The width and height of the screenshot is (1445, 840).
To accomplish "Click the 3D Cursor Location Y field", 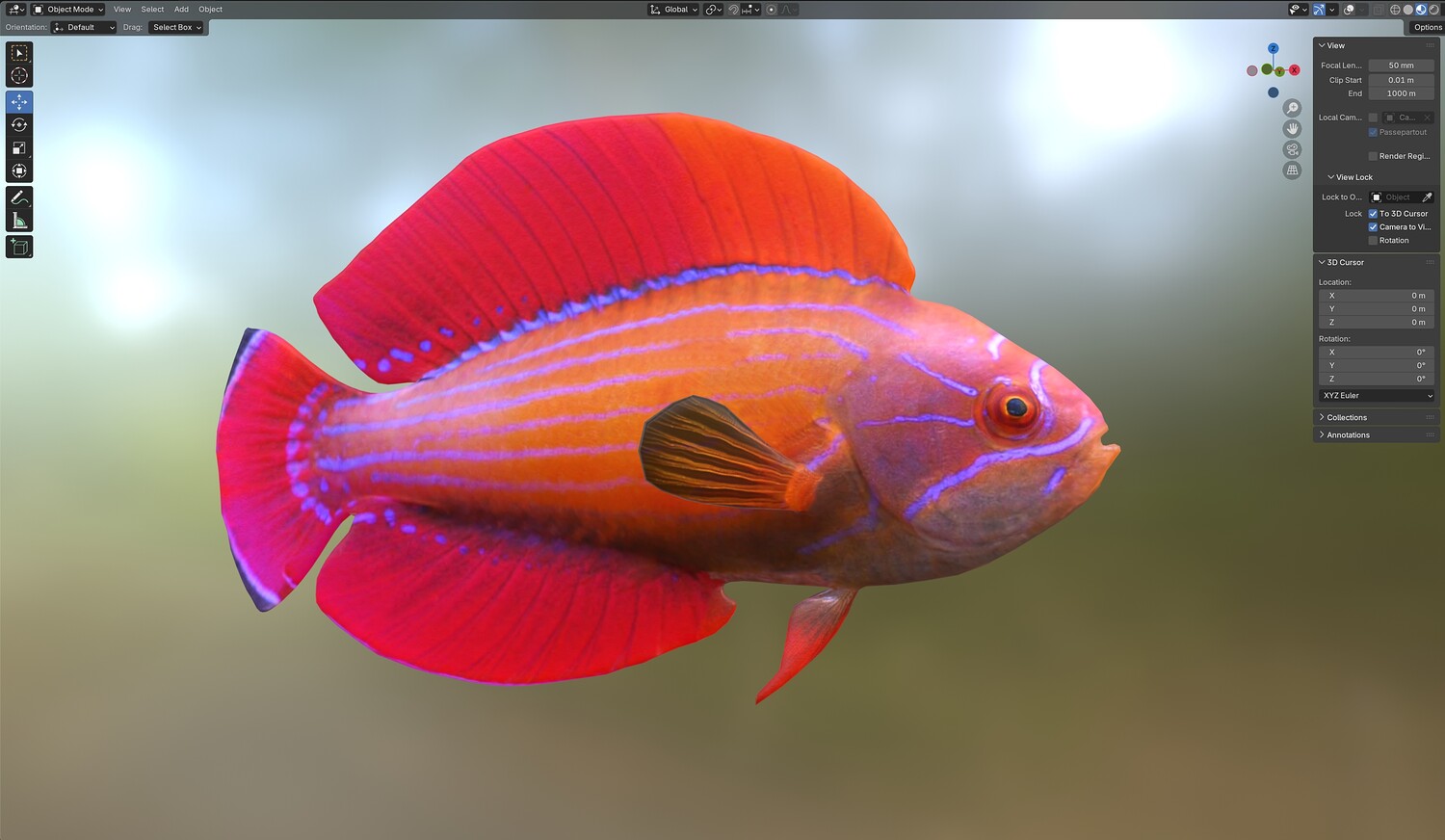I will click(1377, 309).
